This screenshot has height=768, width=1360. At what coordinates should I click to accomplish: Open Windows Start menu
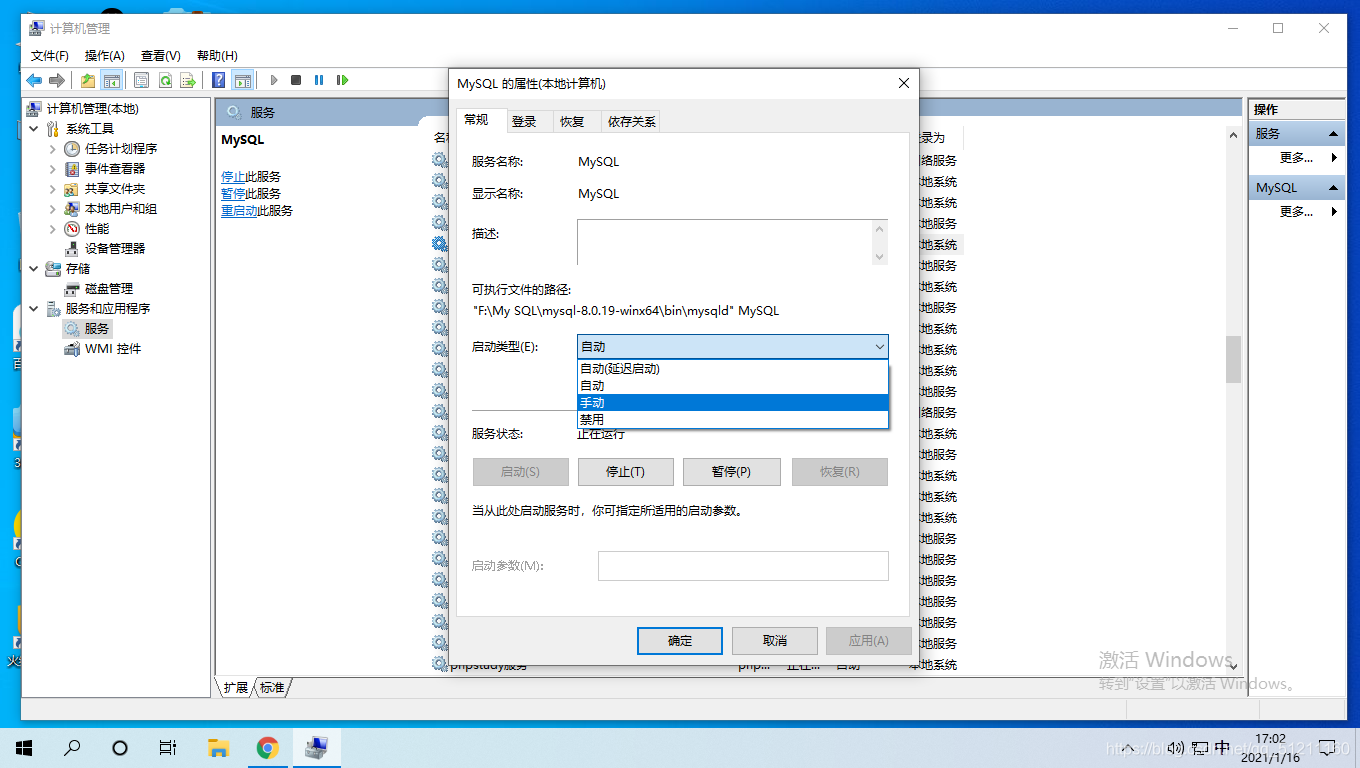[24, 747]
